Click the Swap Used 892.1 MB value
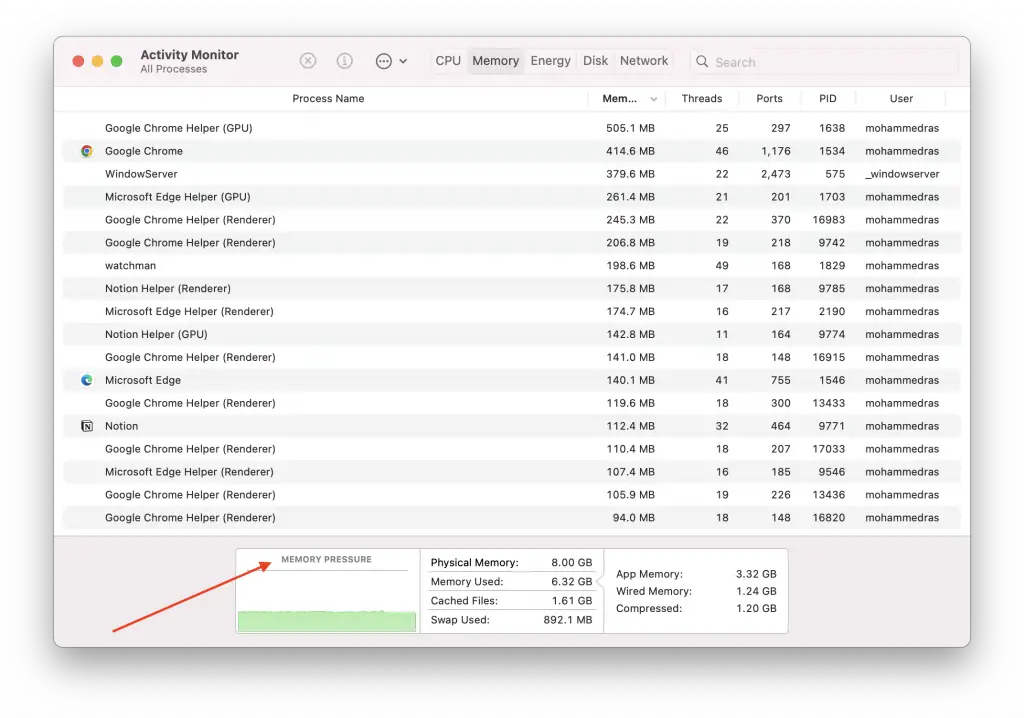1024x718 pixels. pyautogui.click(x=568, y=619)
